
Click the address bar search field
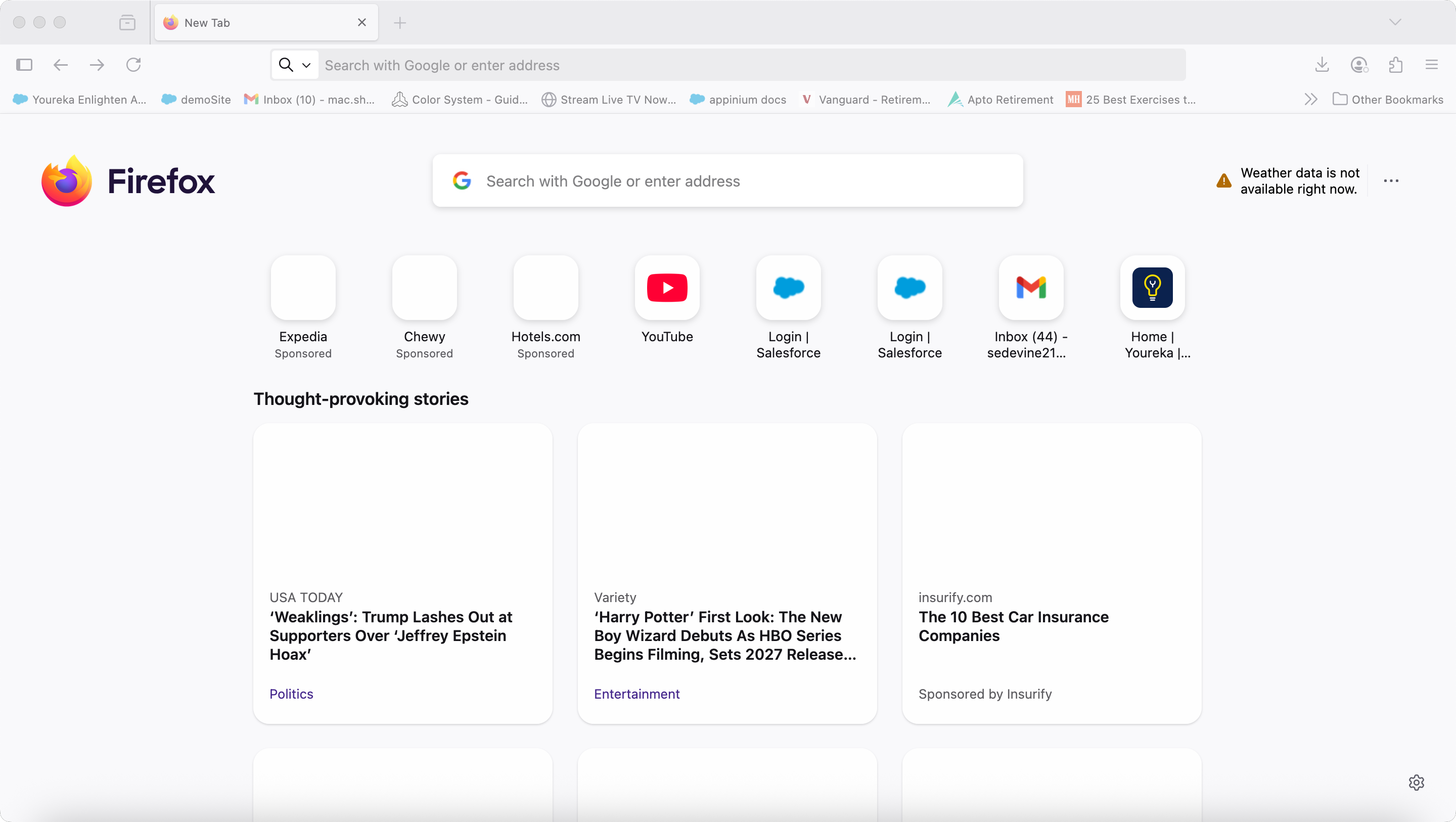pos(729,65)
